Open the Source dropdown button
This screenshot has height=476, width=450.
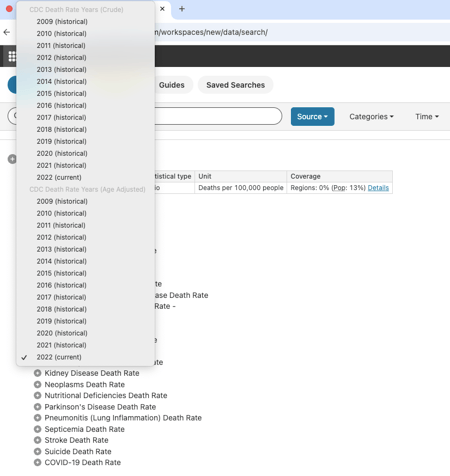point(312,117)
